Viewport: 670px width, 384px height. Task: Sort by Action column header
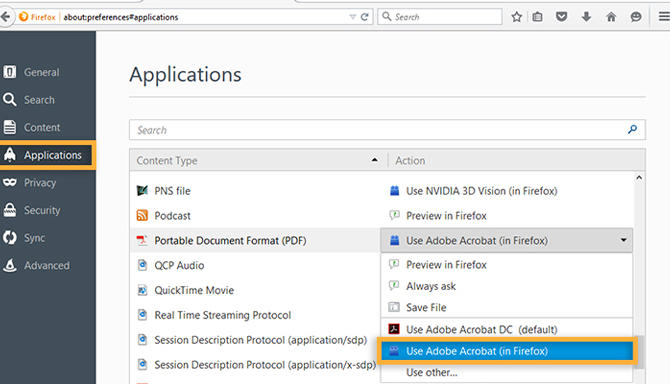click(x=516, y=161)
